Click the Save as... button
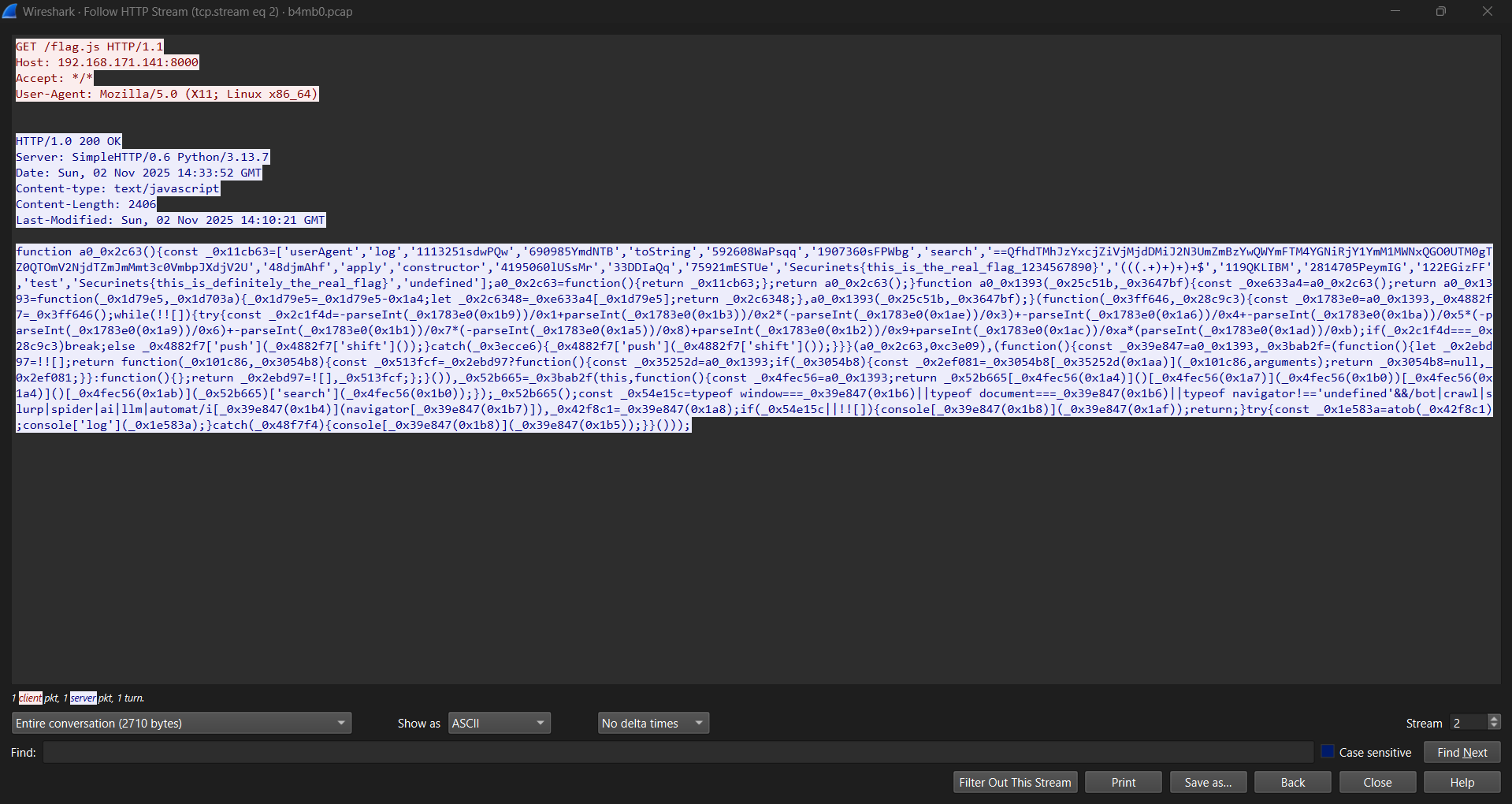This screenshot has height=804, width=1512. point(1208,782)
